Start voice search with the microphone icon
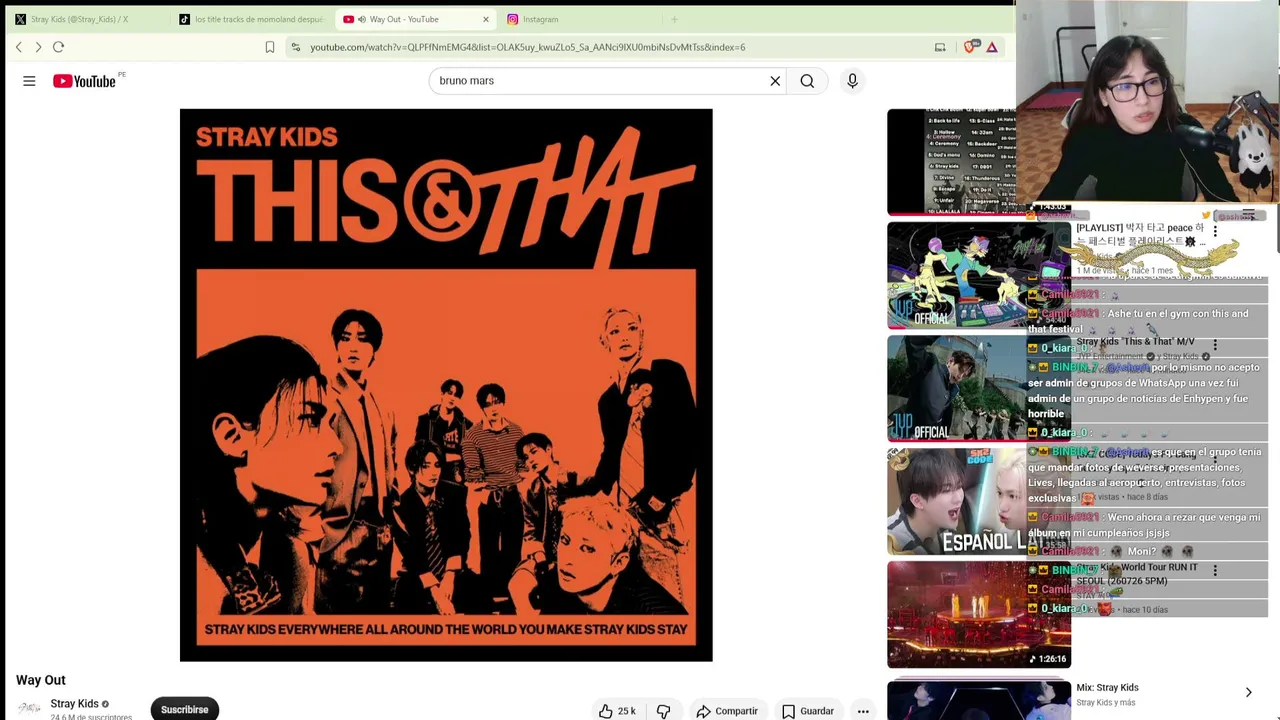Viewport: 1280px width, 720px height. [x=852, y=81]
